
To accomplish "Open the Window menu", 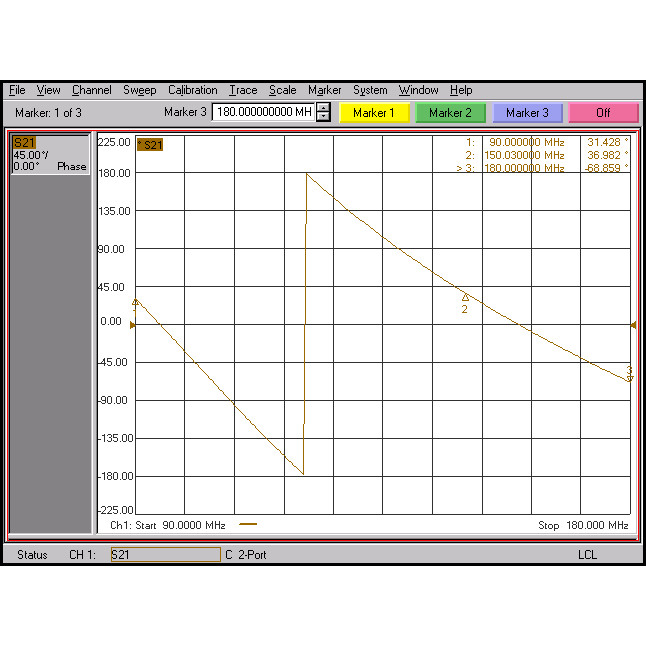I will (418, 90).
